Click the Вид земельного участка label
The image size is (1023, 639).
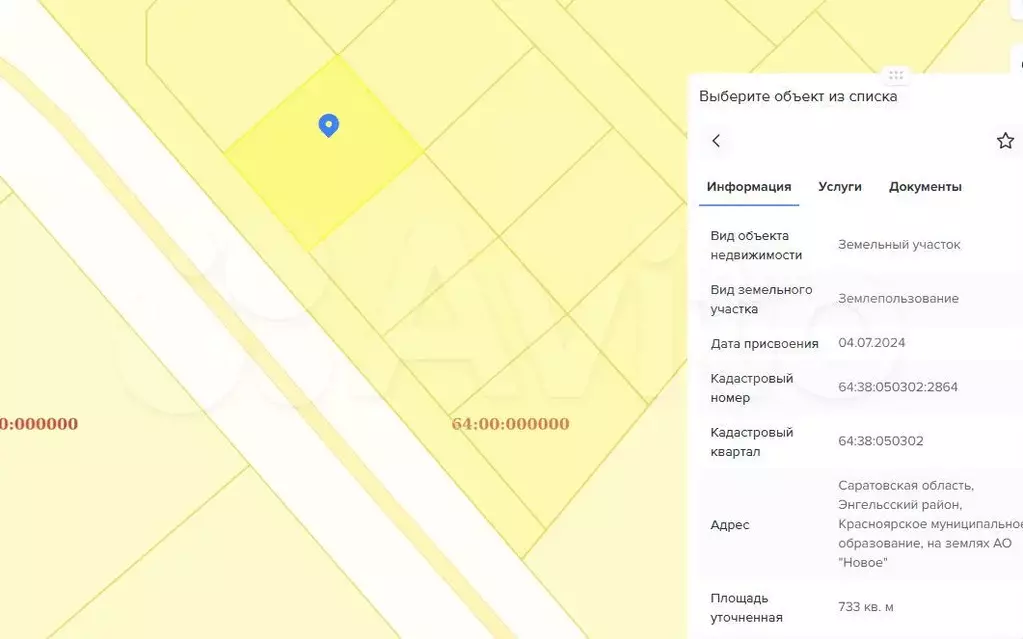click(x=761, y=299)
